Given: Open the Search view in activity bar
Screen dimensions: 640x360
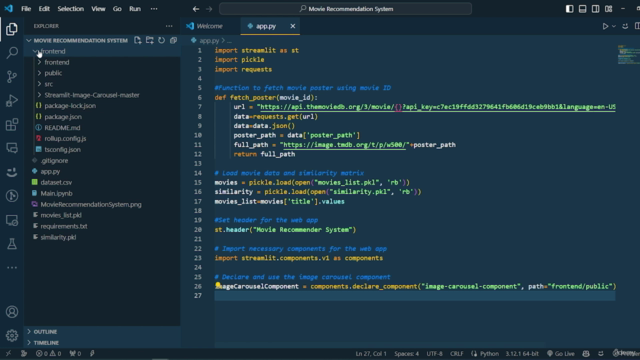Looking at the screenshot, I should coord(12,53).
